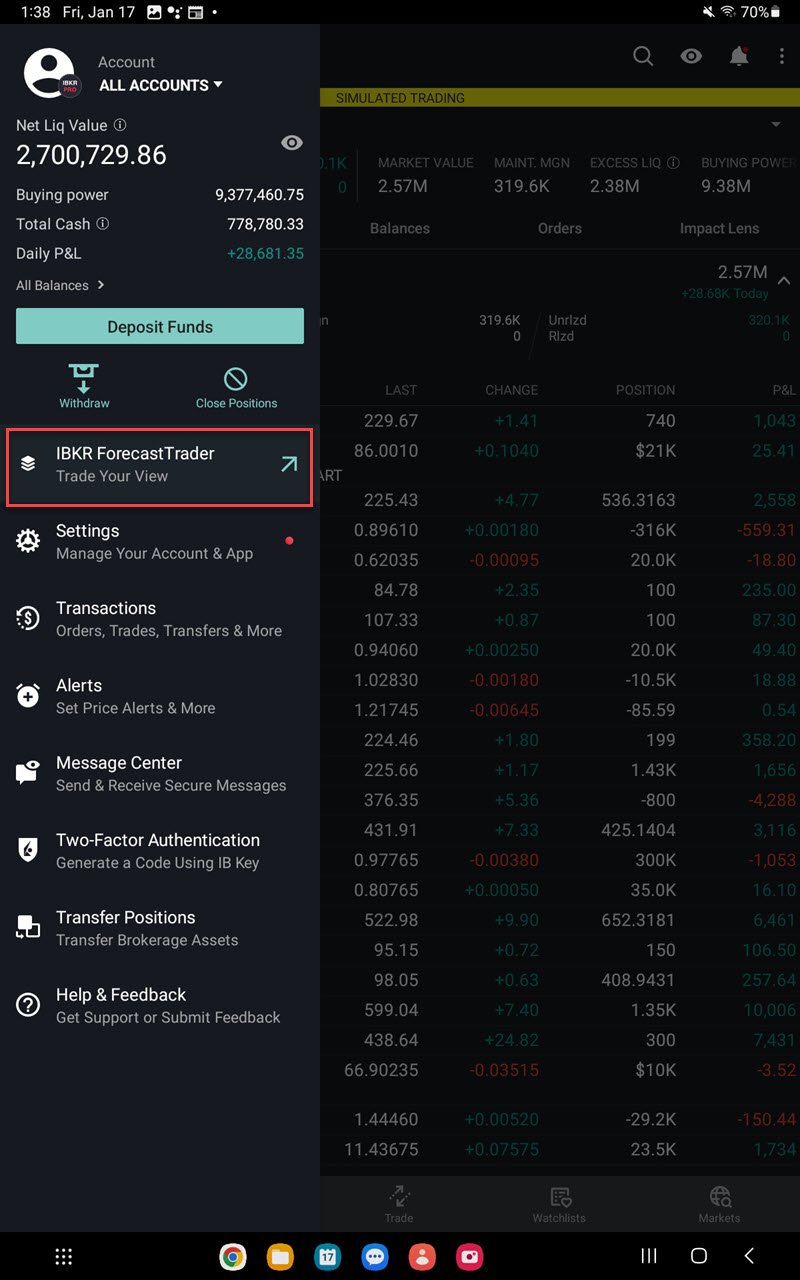Click the Deposit Funds button

coord(160,326)
